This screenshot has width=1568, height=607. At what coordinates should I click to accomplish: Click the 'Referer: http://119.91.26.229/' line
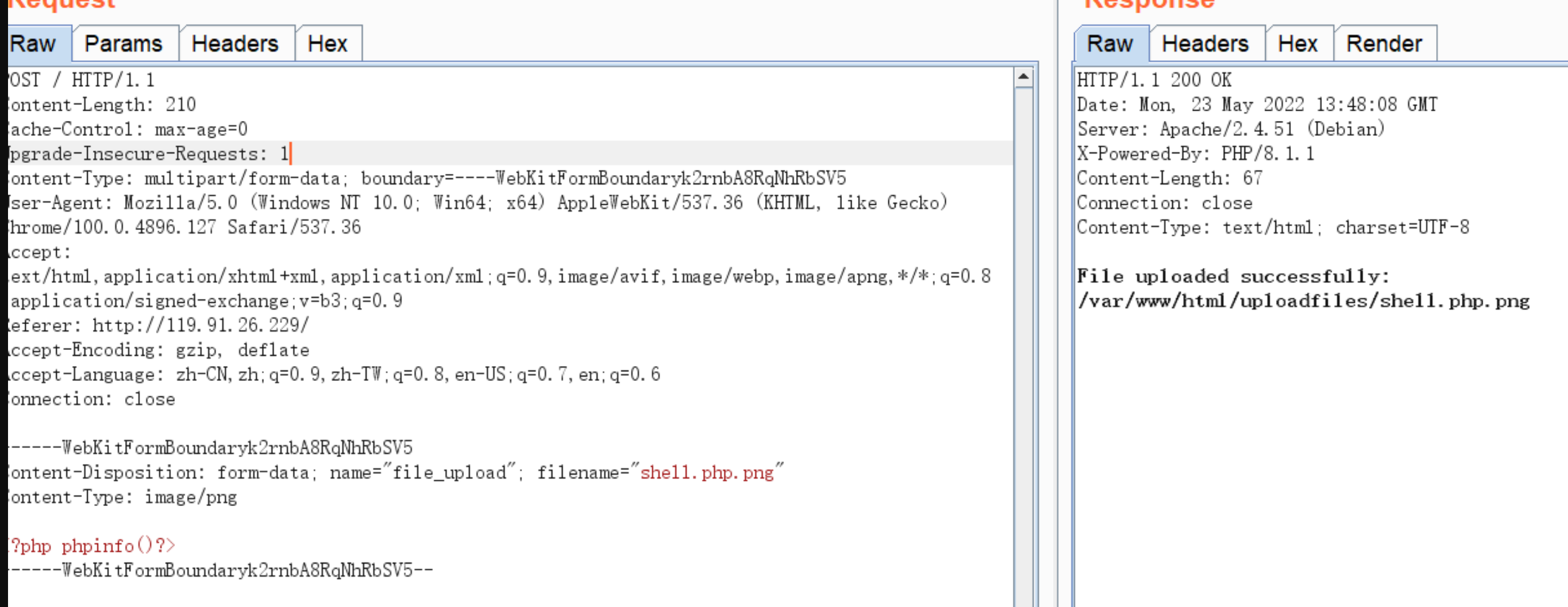(159, 325)
